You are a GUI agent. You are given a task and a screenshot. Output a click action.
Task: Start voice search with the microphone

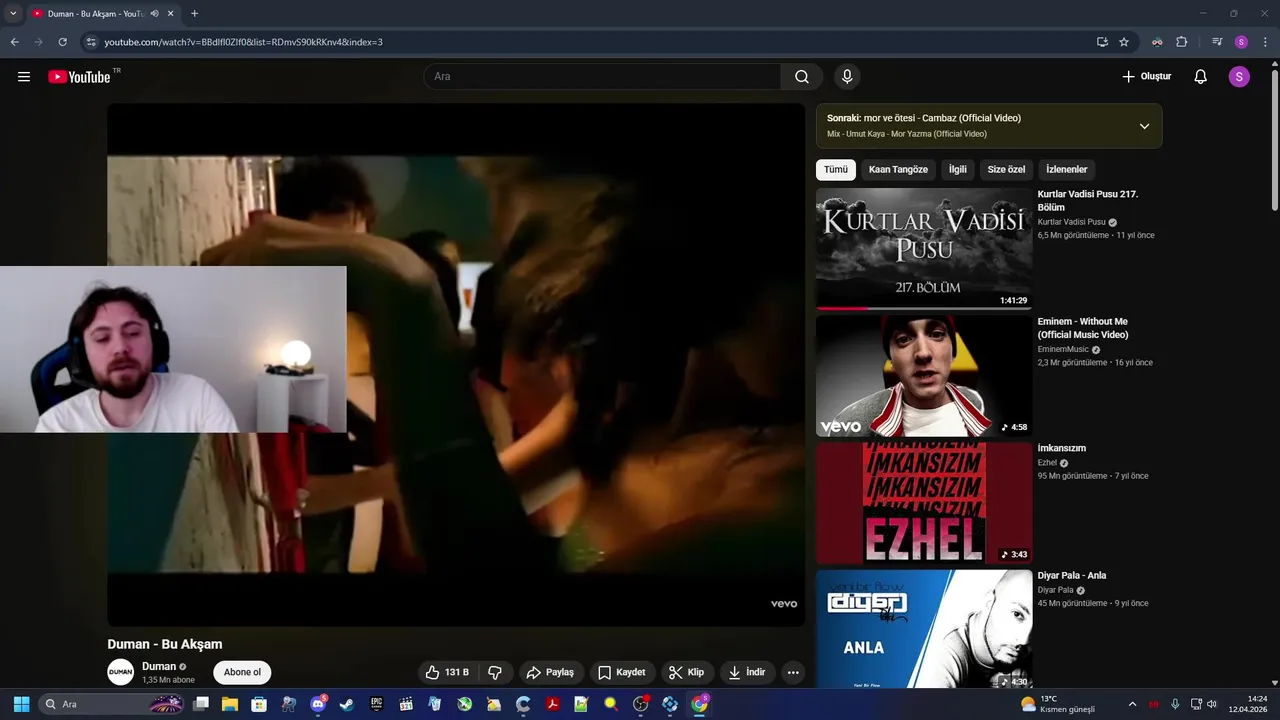click(847, 77)
